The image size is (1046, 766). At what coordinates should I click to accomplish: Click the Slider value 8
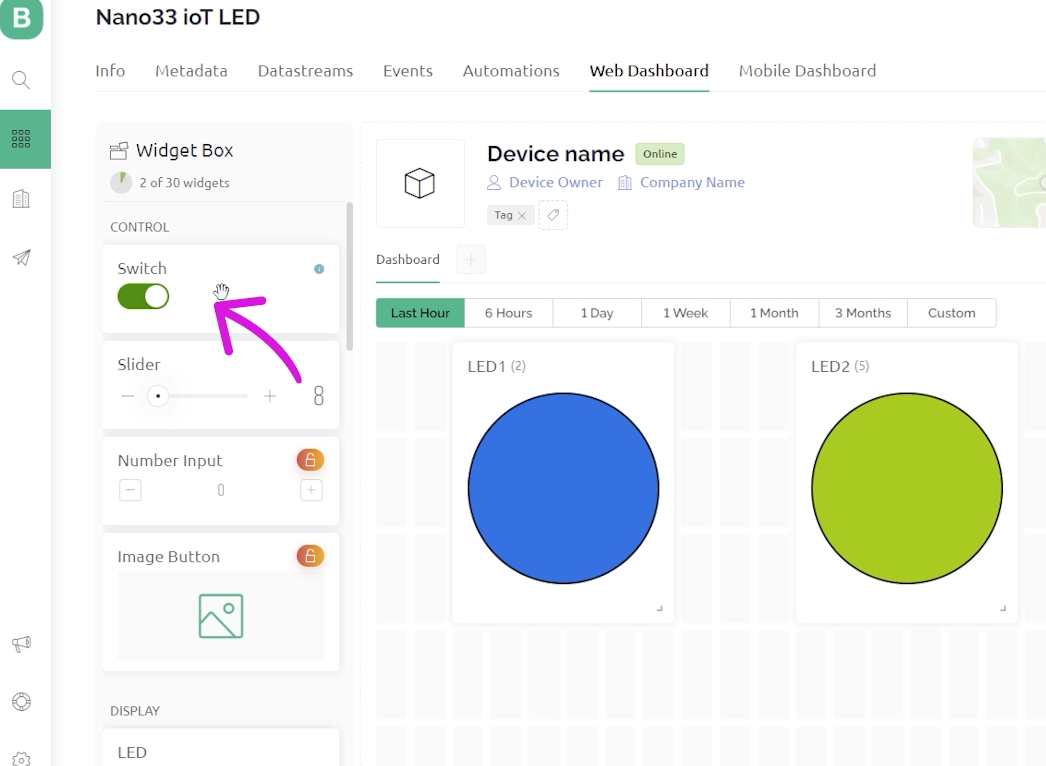point(319,396)
